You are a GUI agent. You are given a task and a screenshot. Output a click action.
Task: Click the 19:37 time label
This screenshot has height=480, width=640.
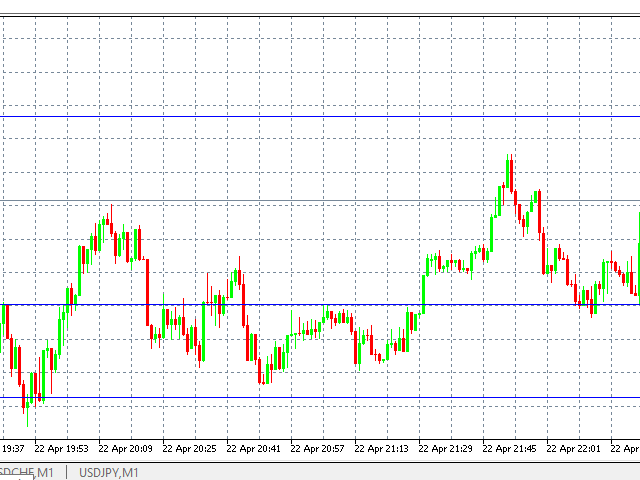tap(13, 449)
